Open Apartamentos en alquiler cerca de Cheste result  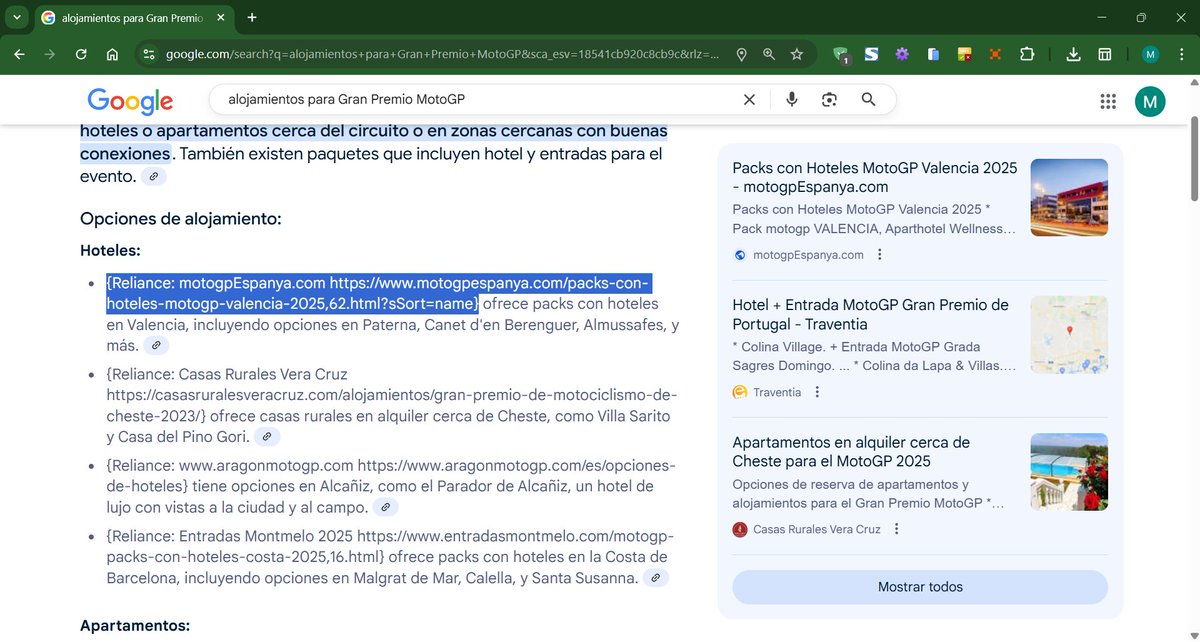[x=851, y=452]
